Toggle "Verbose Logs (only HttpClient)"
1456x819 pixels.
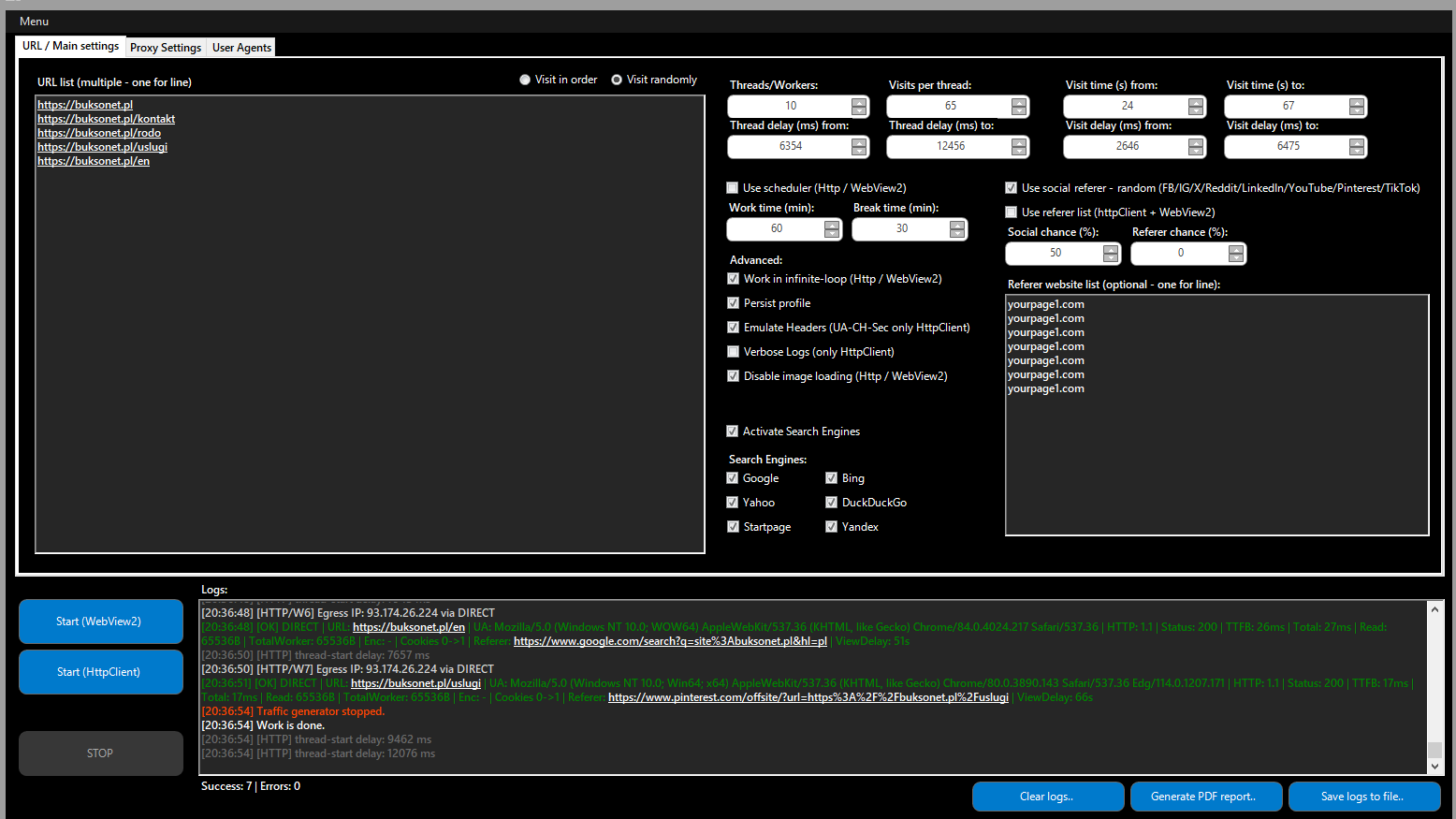pos(733,351)
